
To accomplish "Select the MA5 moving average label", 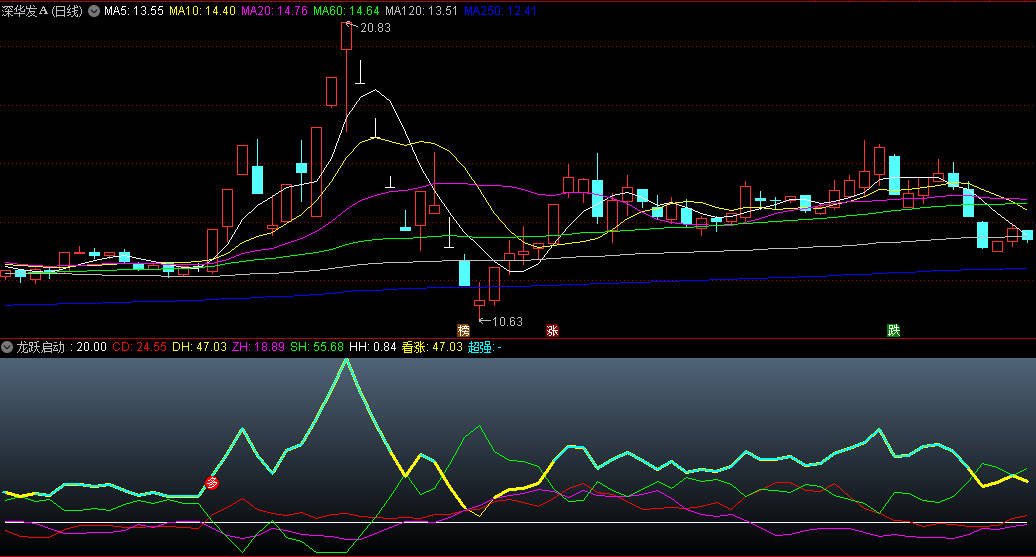I will pos(134,11).
